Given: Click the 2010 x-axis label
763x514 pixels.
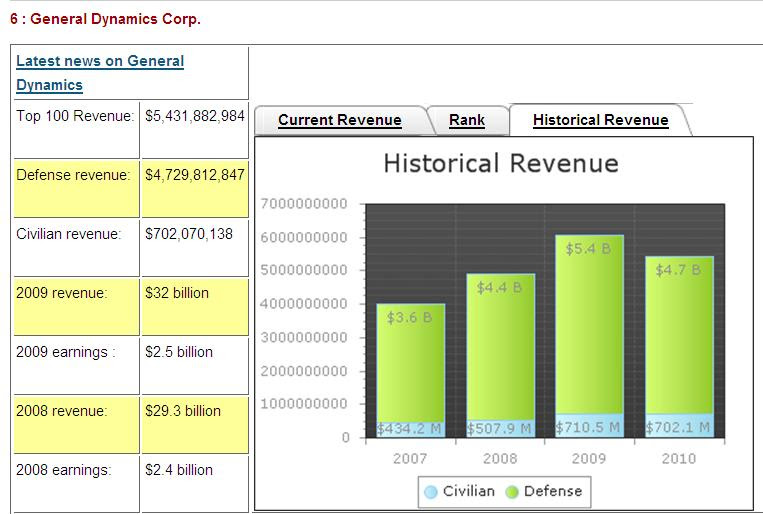Looking at the screenshot, I should coord(679,459).
